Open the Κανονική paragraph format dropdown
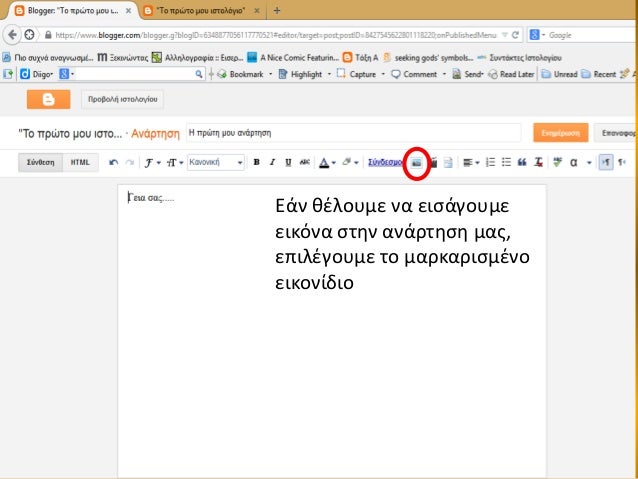 pos(216,162)
